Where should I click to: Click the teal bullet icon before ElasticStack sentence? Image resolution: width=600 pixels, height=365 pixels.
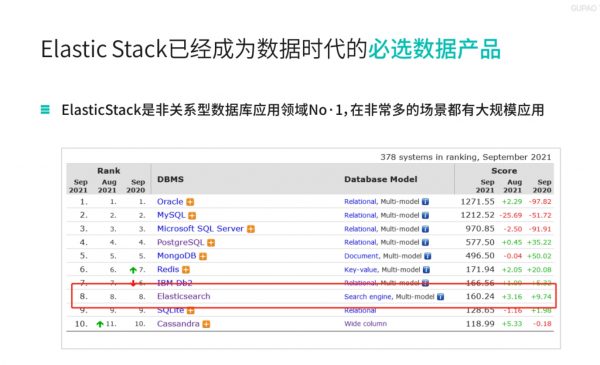45,109
